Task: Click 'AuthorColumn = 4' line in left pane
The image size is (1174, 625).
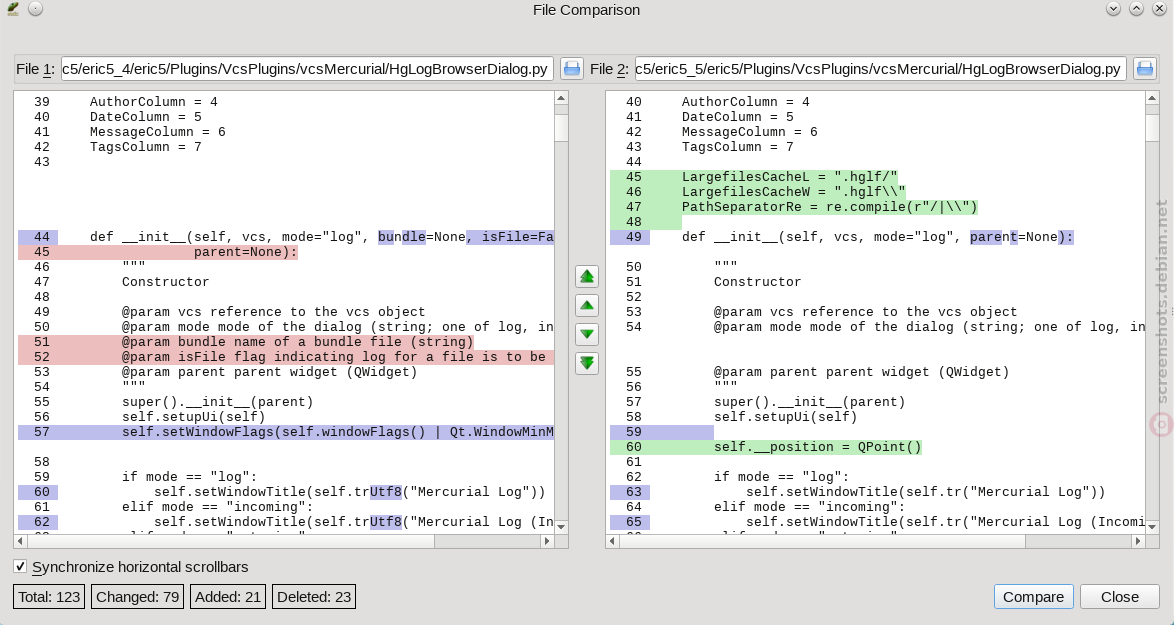Action: click(x=153, y=102)
